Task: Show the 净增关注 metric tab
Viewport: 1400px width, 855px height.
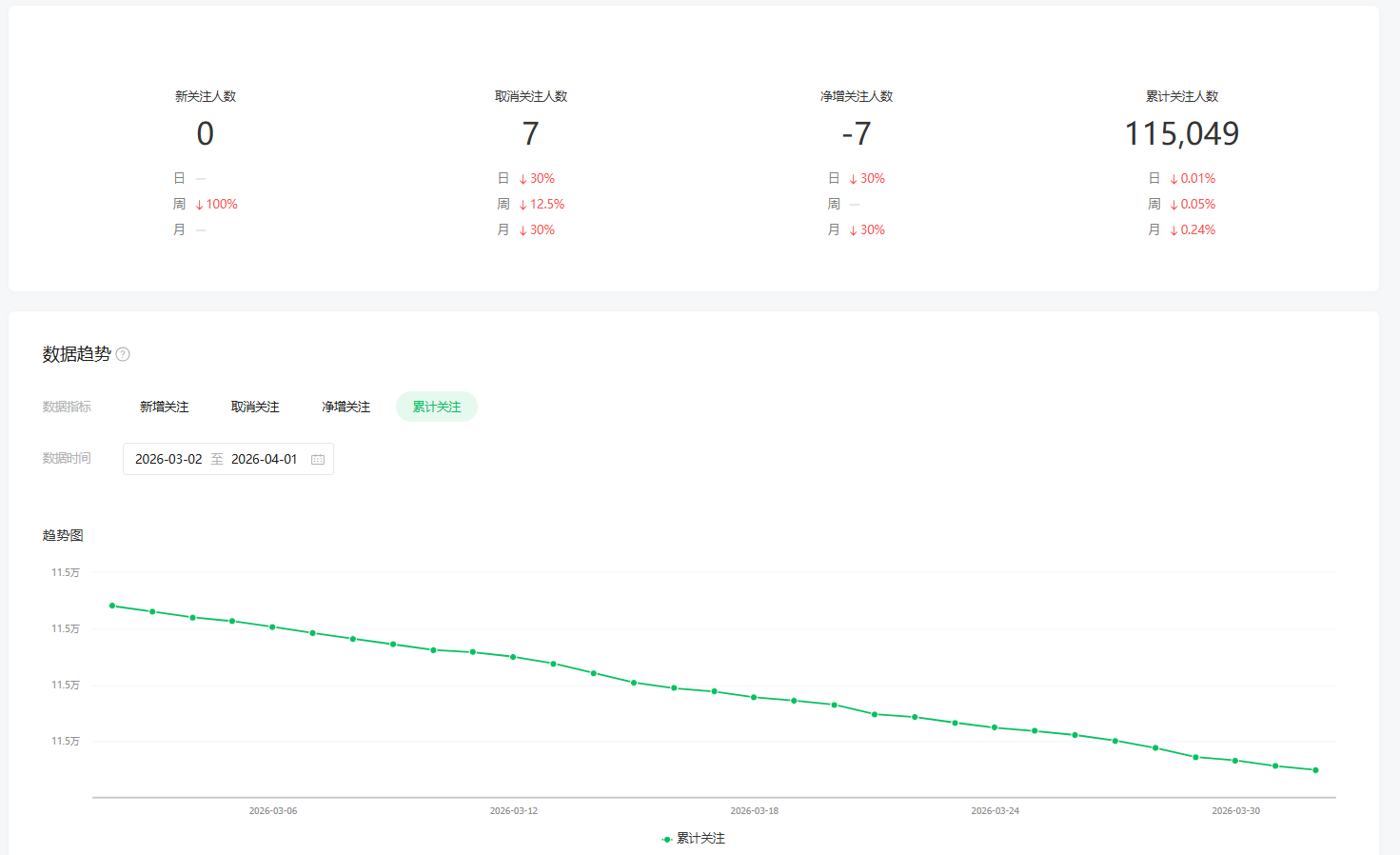Action: (345, 407)
